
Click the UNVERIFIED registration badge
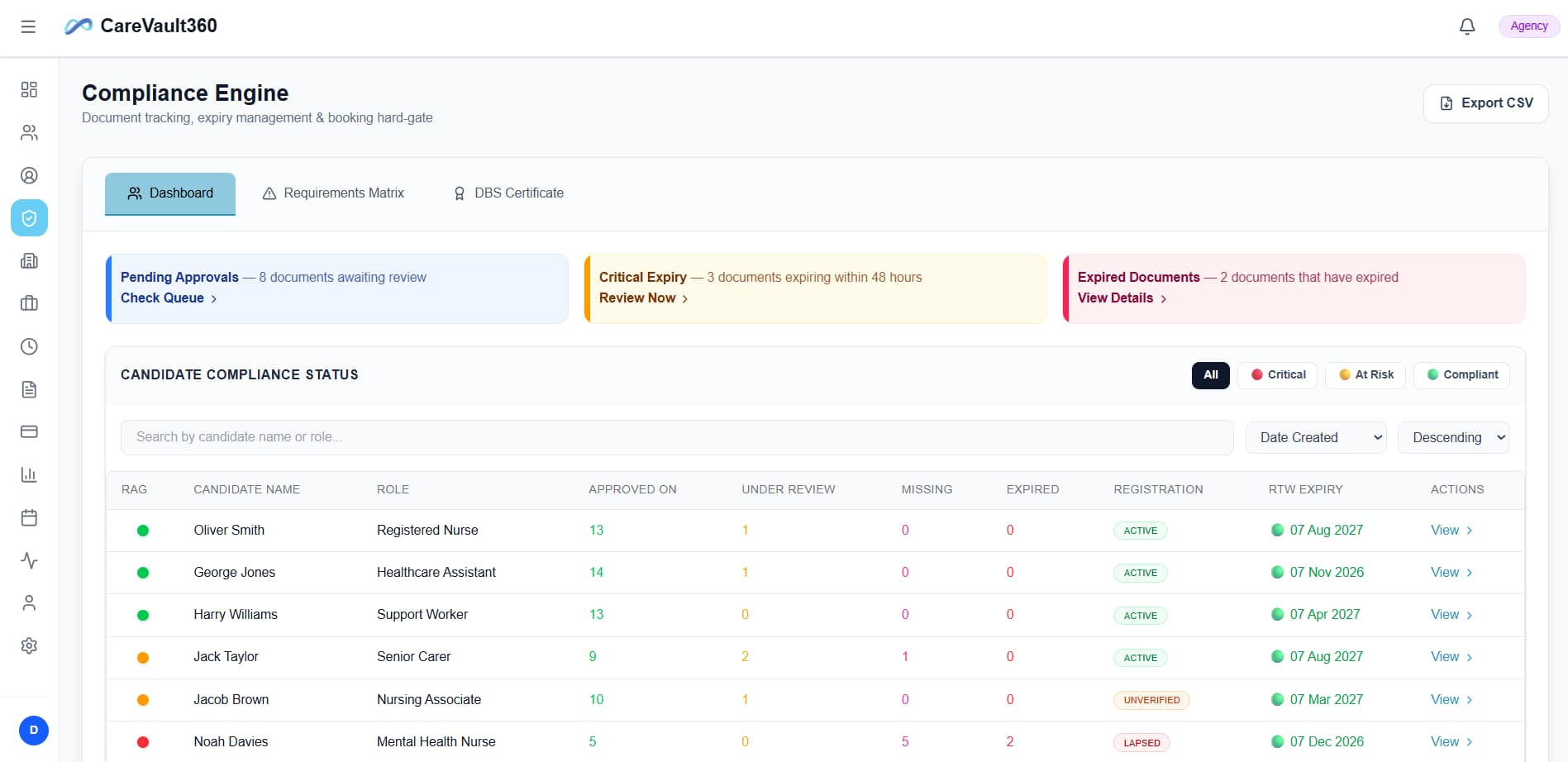pos(1151,700)
